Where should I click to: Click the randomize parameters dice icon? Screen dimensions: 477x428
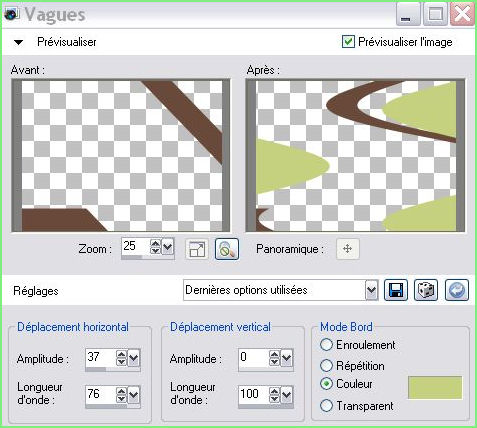pyautogui.click(x=426, y=290)
